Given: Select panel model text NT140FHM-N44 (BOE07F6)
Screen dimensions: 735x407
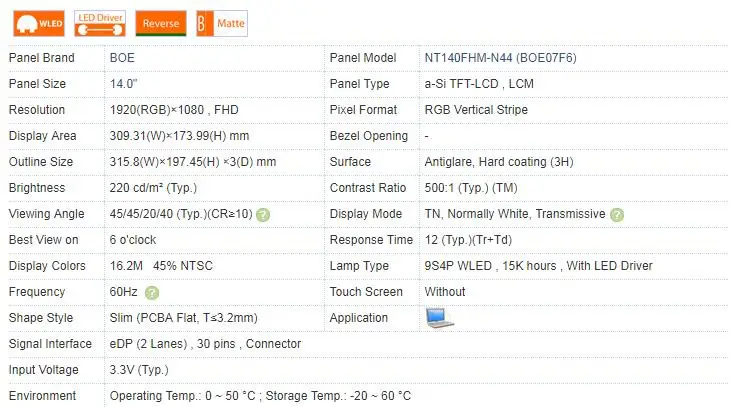Looking at the screenshot, I should 500,58.
